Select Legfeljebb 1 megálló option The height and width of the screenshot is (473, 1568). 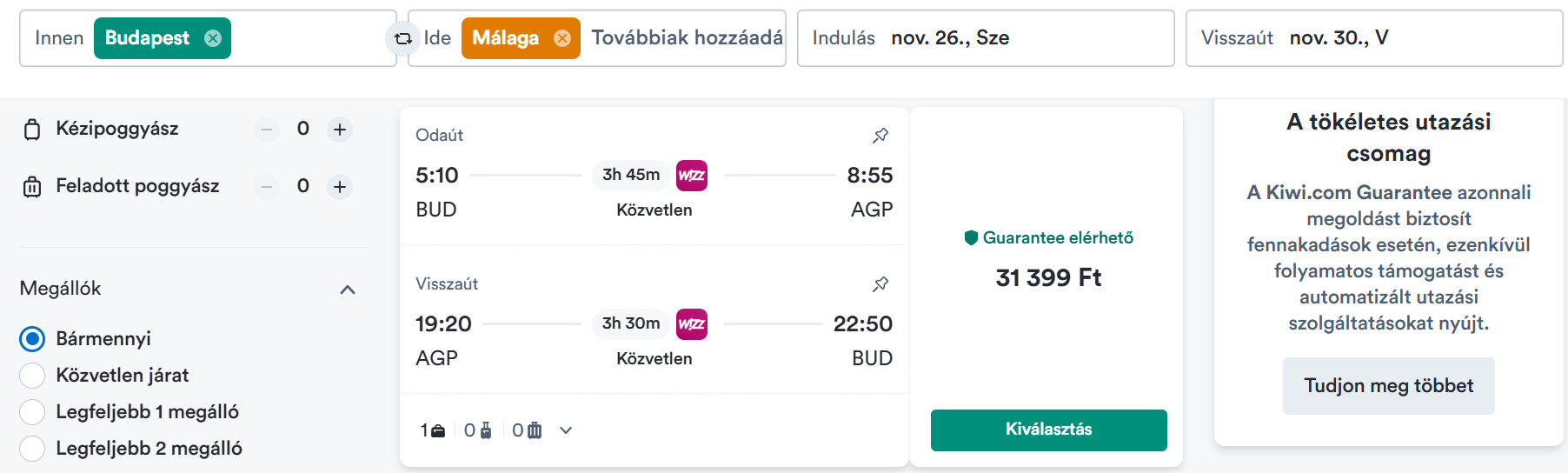[32, 411]
